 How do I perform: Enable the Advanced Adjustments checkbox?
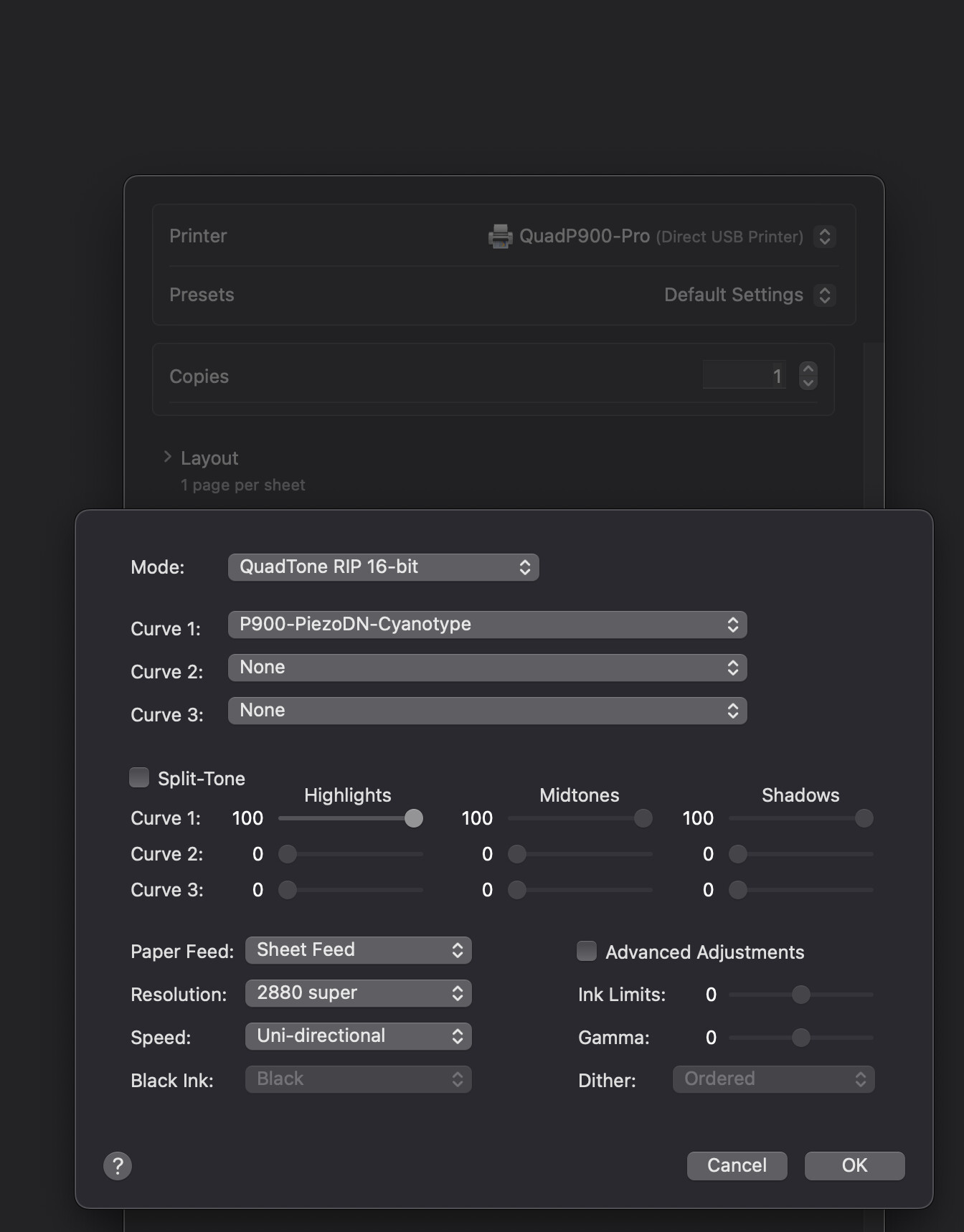point(587,951)
